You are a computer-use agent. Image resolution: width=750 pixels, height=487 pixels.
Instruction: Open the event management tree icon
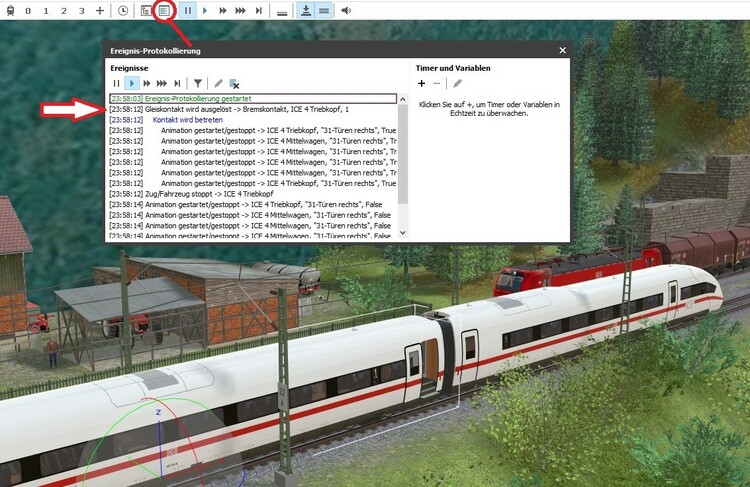pos(146,11)
